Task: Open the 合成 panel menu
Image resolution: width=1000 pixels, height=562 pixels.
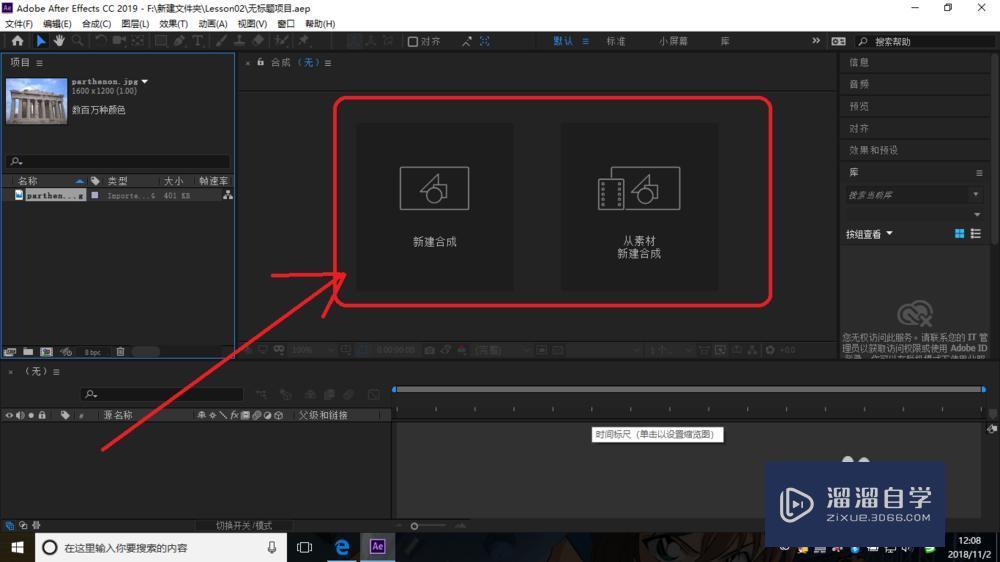Action: tap(328, 63)
